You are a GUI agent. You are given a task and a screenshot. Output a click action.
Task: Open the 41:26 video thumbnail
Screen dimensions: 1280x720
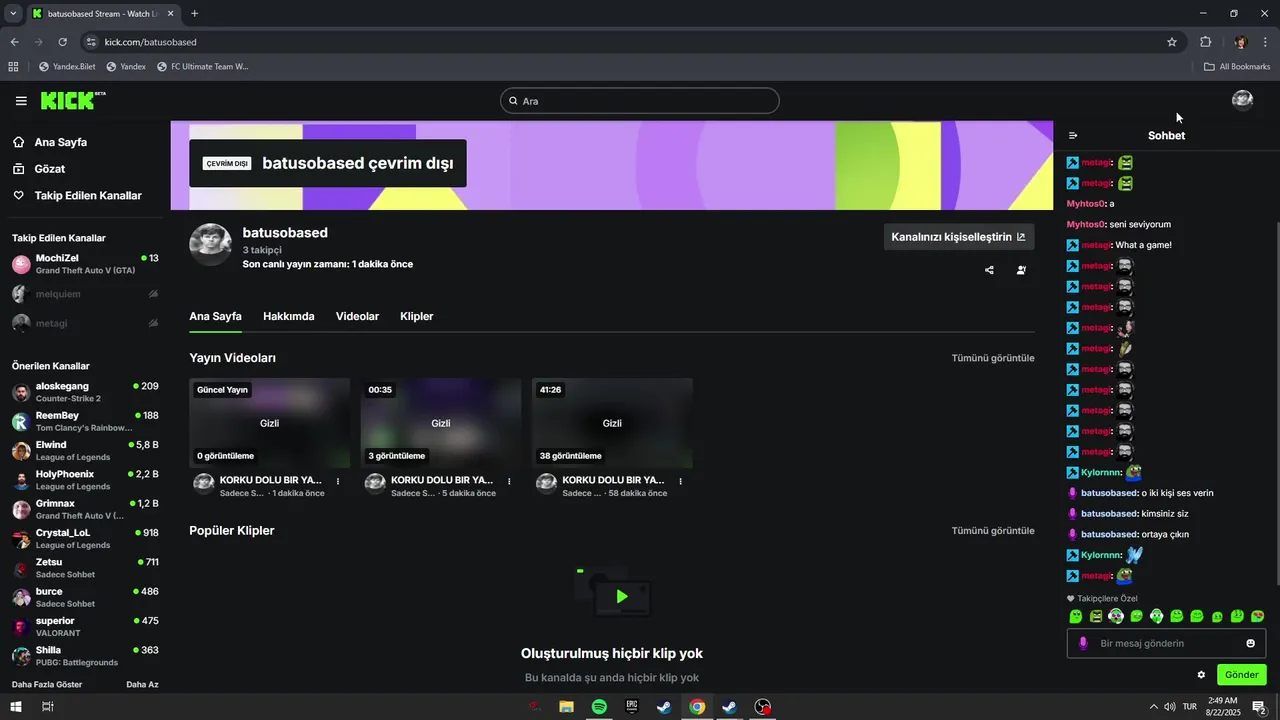pyautogui.click(x=612, y=423)
